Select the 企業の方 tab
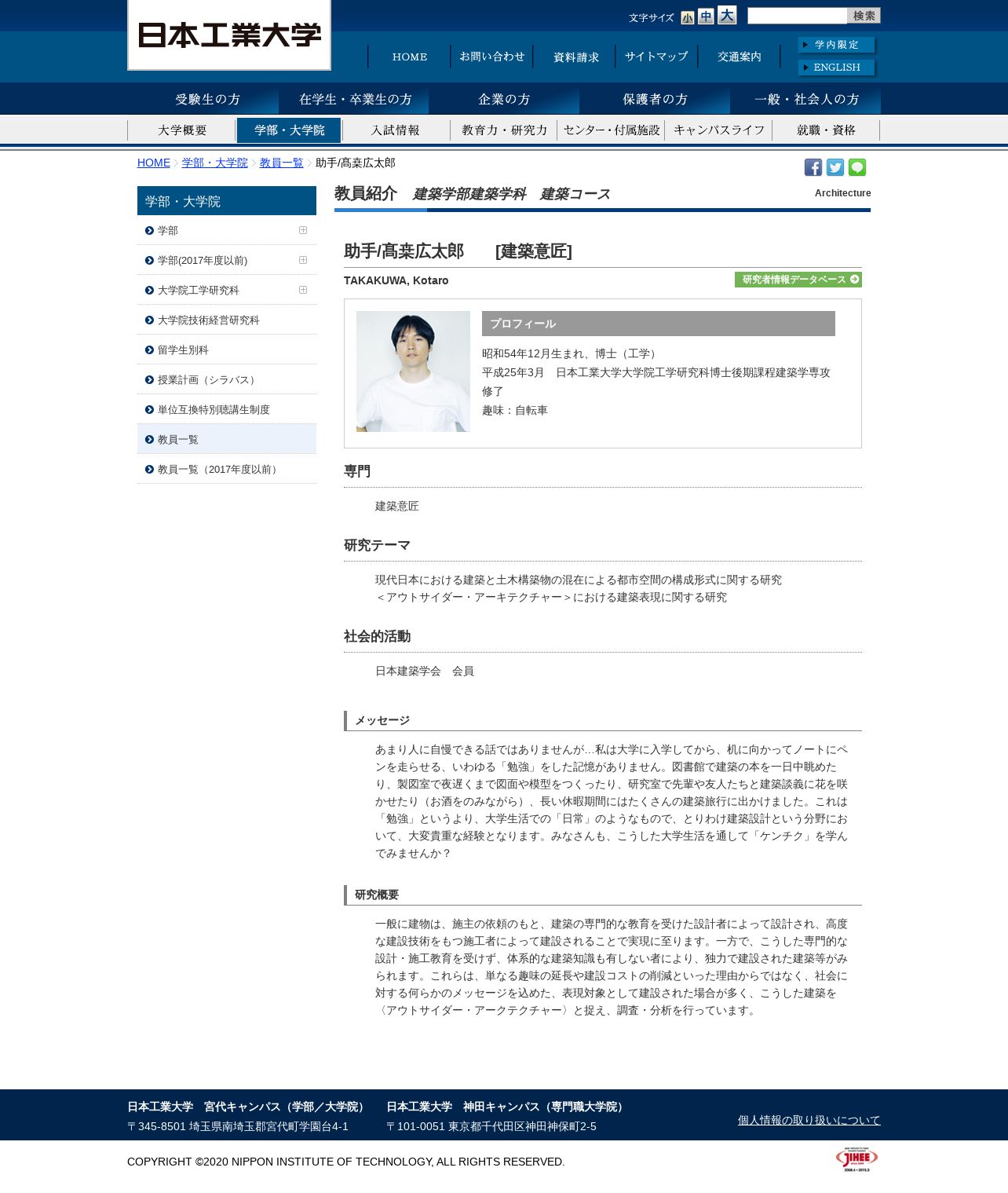This screenshot has height=1193, width=1008. (504, 100)
